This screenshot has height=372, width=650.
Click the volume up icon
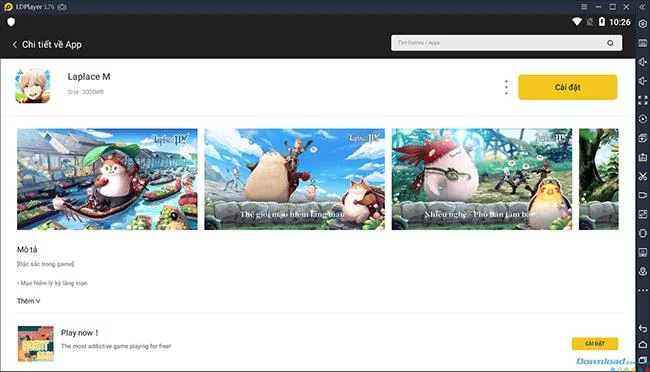point(643,62)
